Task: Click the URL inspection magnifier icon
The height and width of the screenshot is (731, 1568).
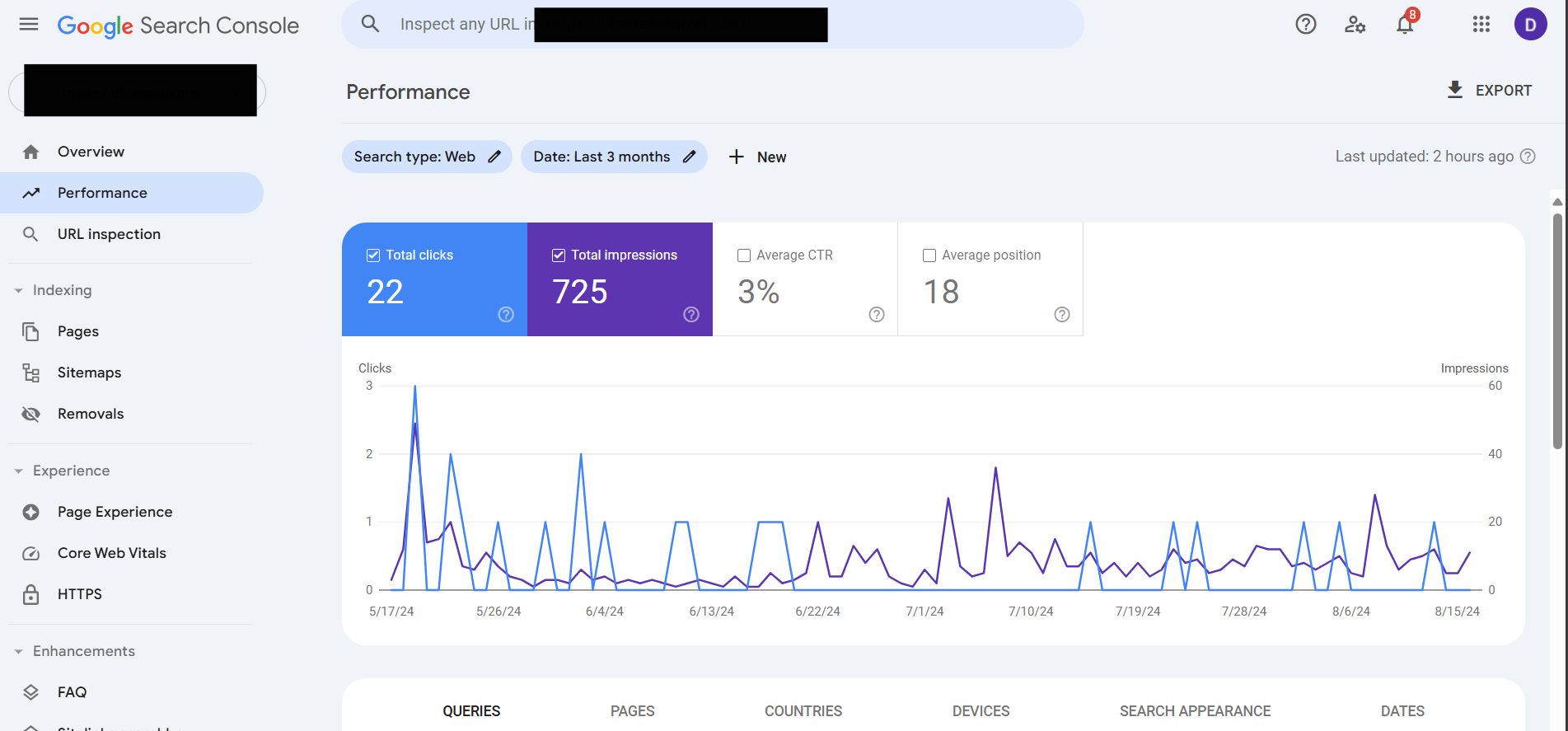Action: [31, 234]
